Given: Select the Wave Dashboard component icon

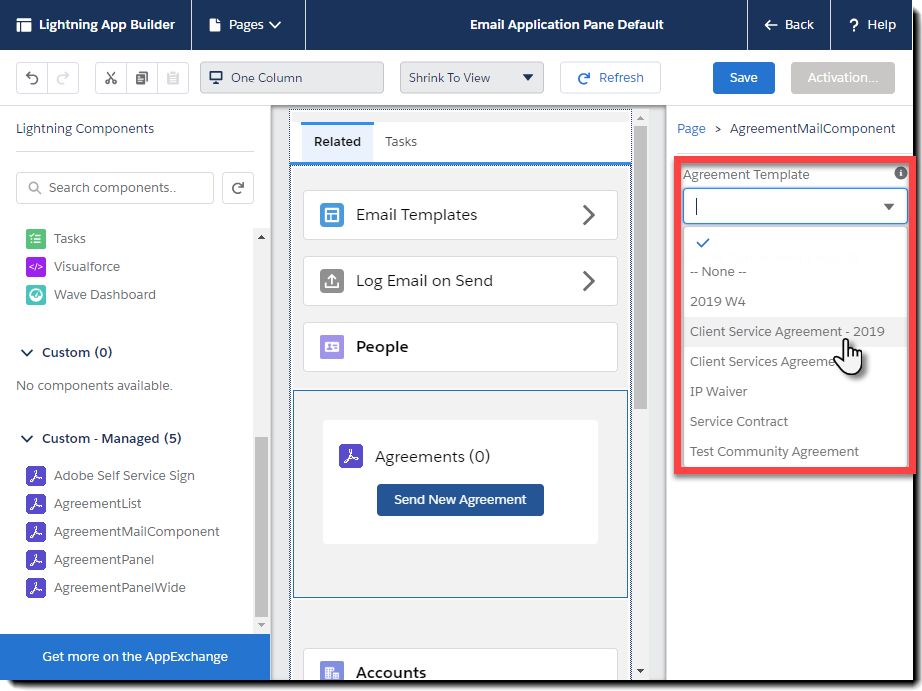Looking at the screenshot, I should pos(36,295).
